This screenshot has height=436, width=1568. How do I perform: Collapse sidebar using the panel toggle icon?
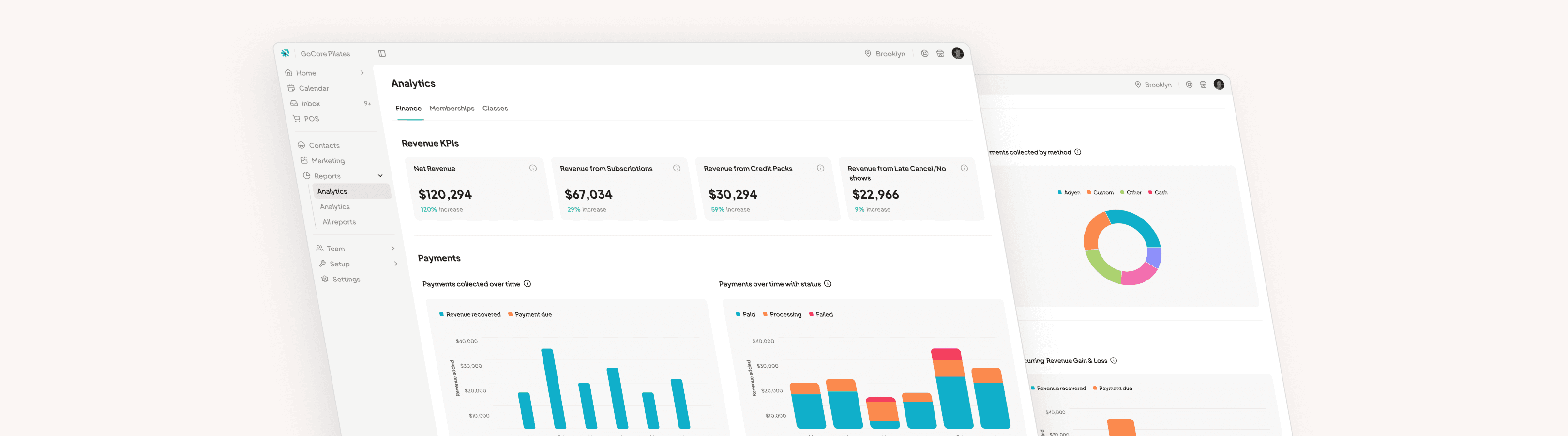(x=382, y=54)
